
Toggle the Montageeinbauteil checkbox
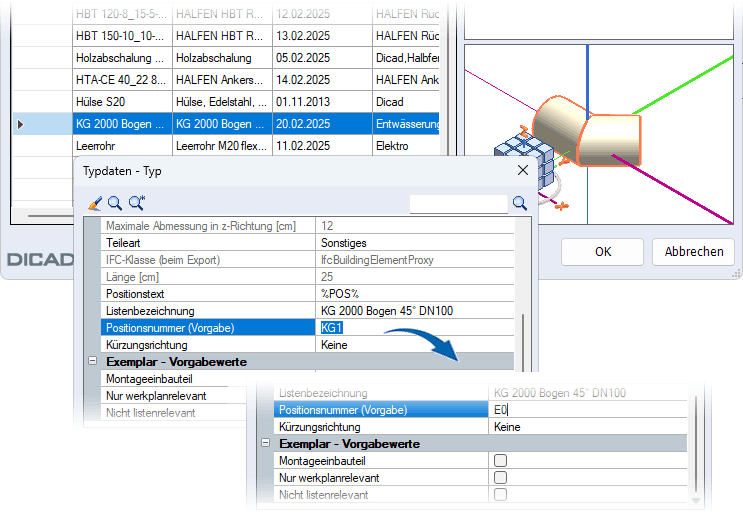[500, 461]
